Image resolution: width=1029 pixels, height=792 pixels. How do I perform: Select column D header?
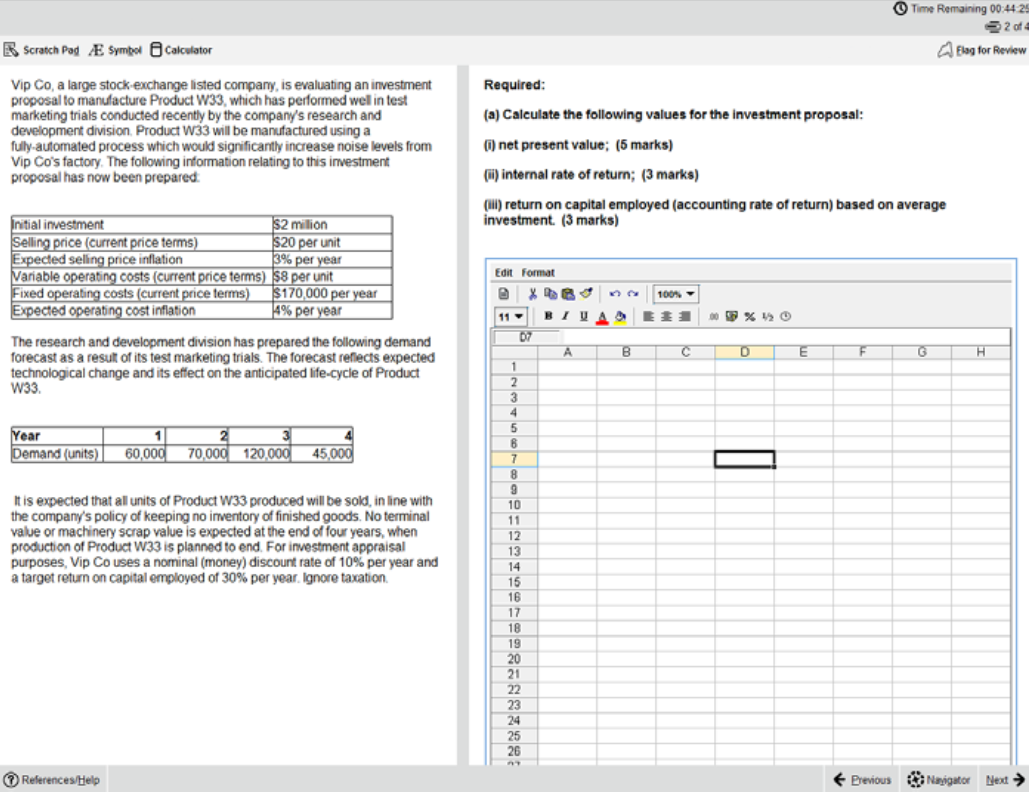pos(744,352)
